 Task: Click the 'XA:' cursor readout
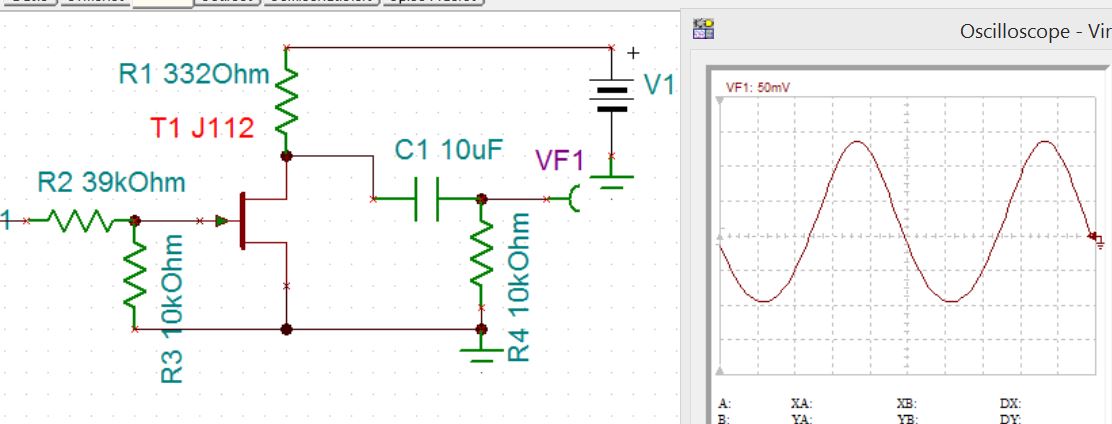click(x=801, y=403)
